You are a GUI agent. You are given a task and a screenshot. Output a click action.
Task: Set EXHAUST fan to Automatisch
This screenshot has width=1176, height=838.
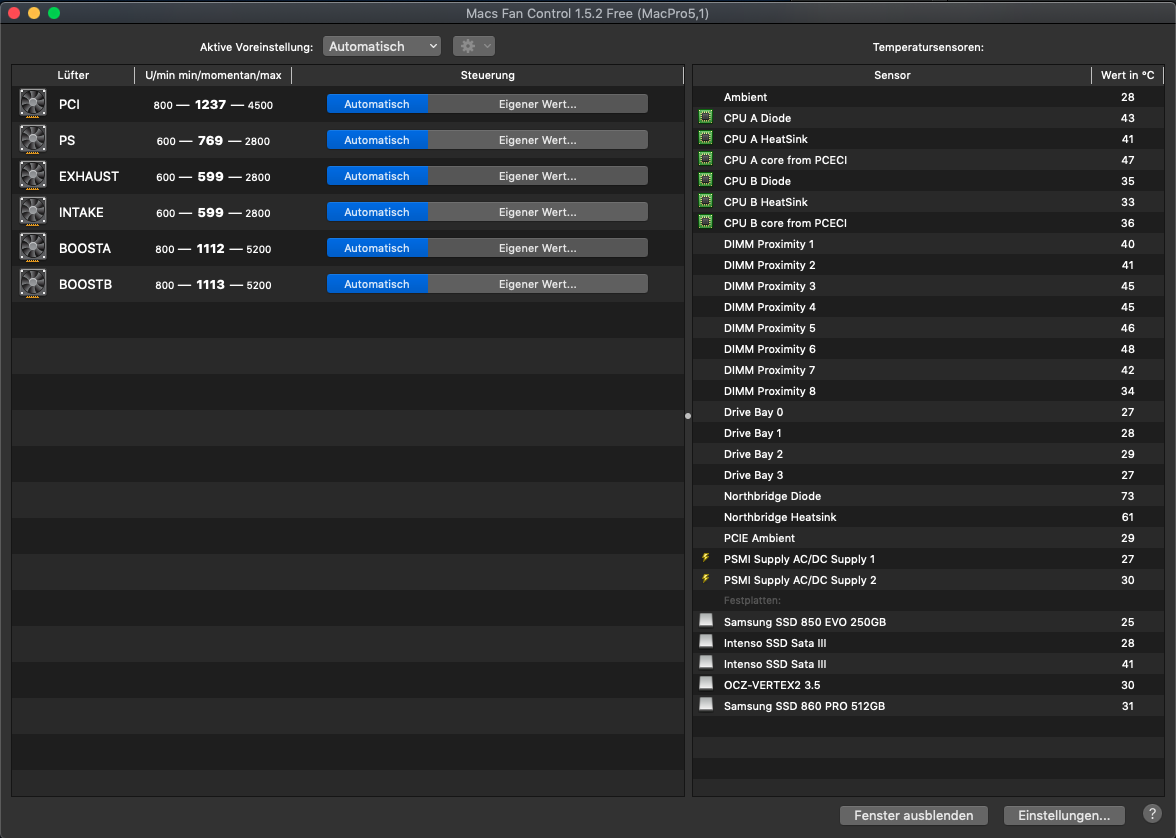tap(377, 176)
